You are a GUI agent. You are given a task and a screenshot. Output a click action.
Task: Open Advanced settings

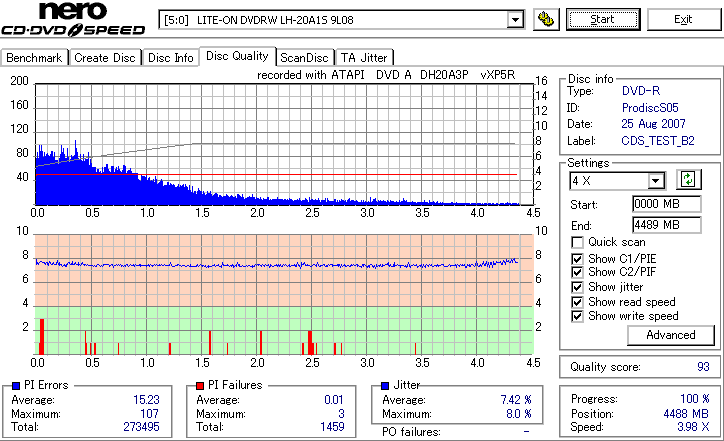click(x=670, y=335)
